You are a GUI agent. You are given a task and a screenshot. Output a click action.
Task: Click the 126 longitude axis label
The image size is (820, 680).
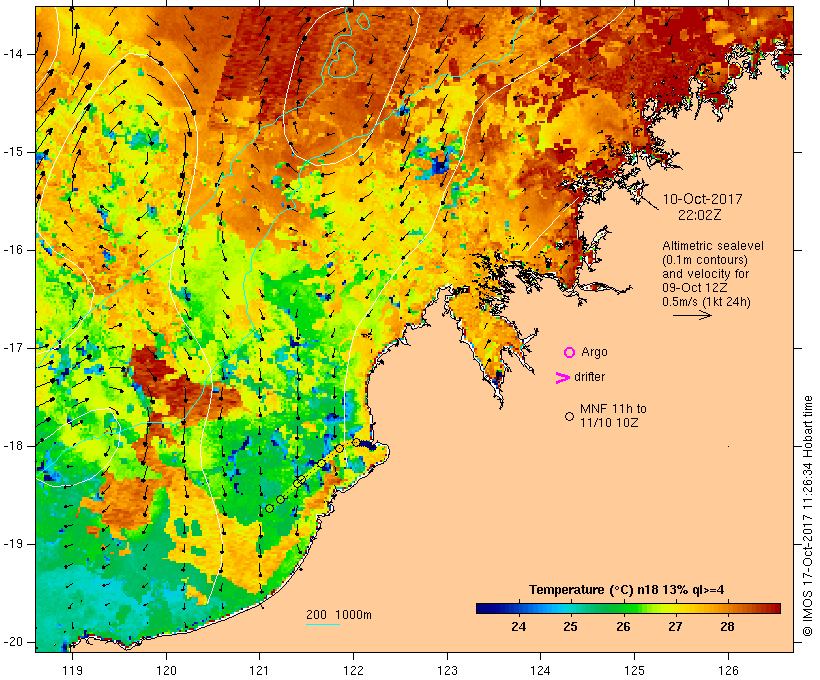coord(728,670)
